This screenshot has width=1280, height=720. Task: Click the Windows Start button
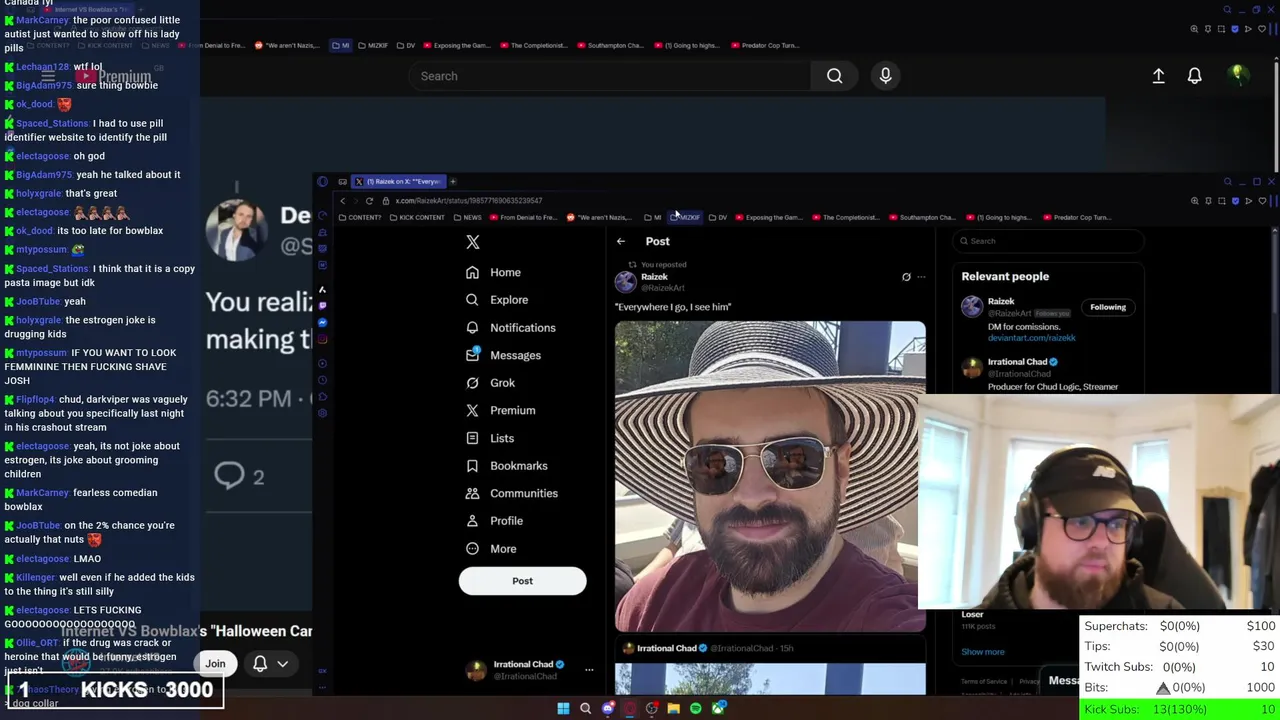(x=563, y=708)
